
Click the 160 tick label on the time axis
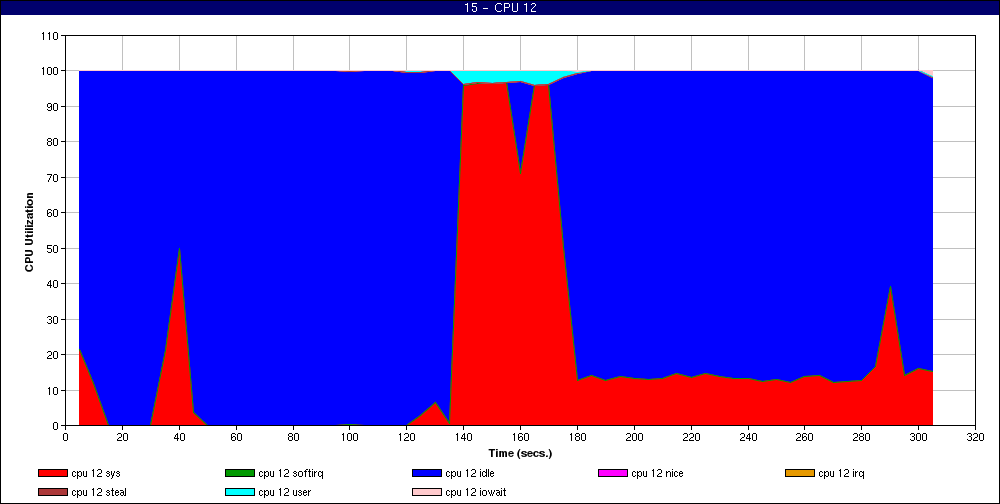coord(520,437)
